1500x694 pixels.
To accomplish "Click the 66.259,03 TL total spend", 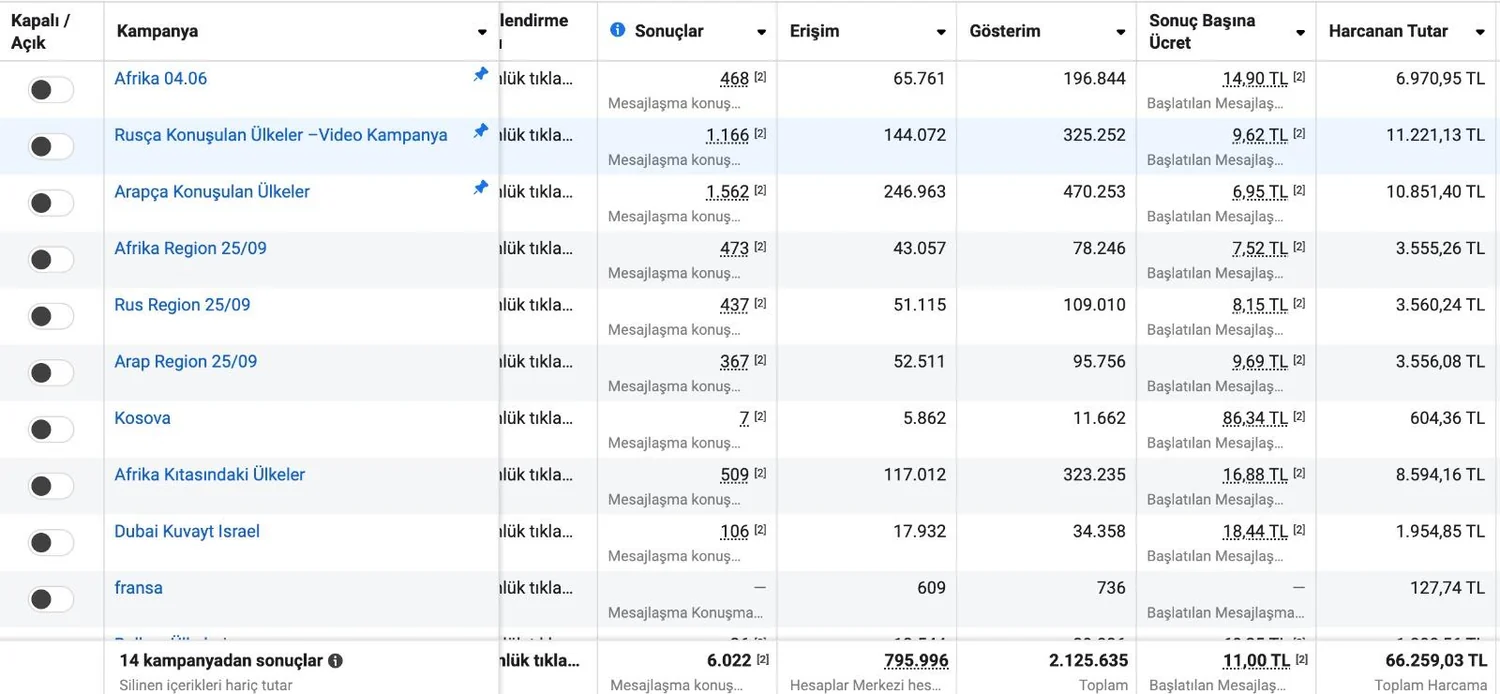I will click(1435, 660).
